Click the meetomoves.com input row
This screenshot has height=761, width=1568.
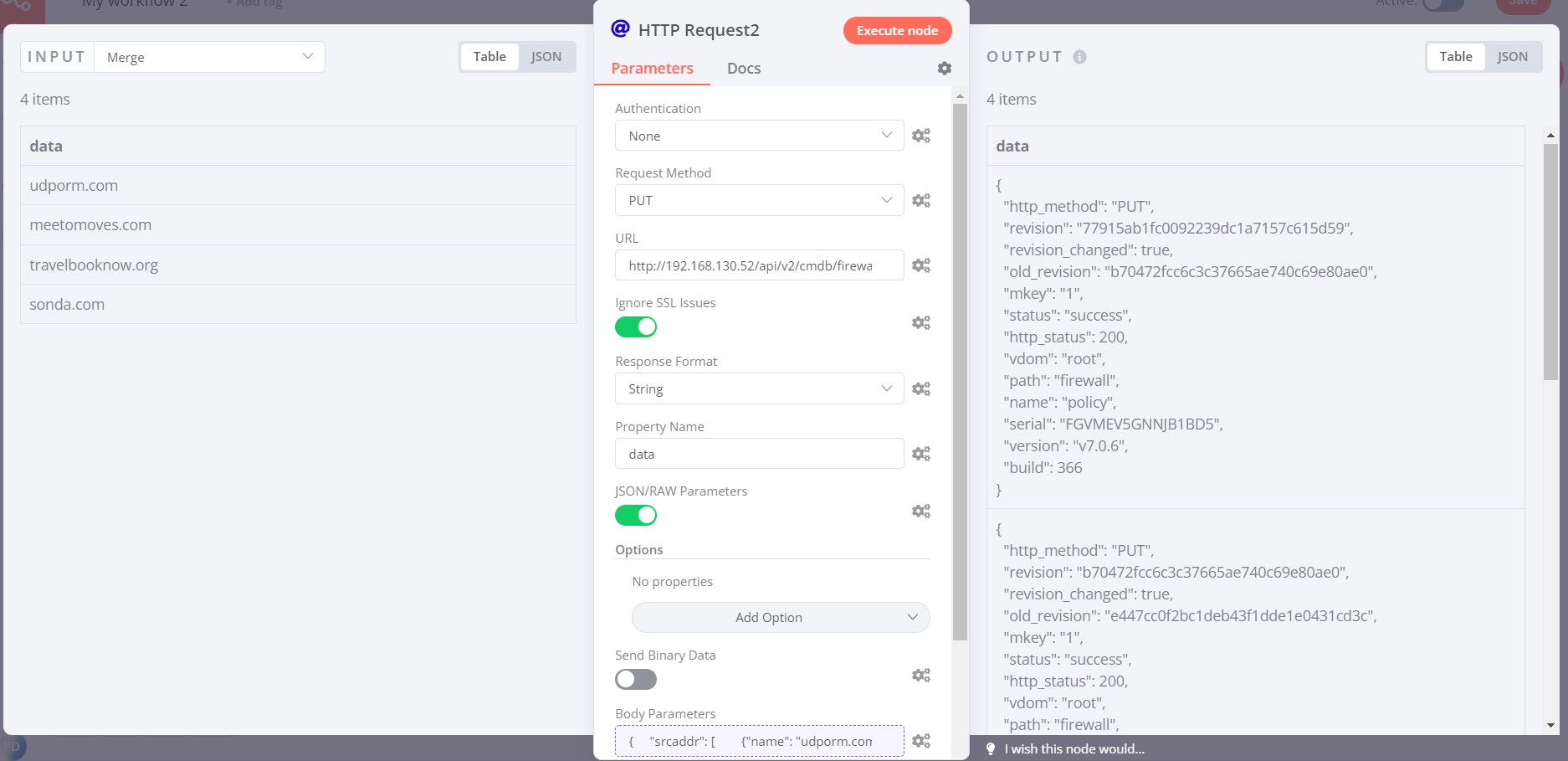[298, 225]
